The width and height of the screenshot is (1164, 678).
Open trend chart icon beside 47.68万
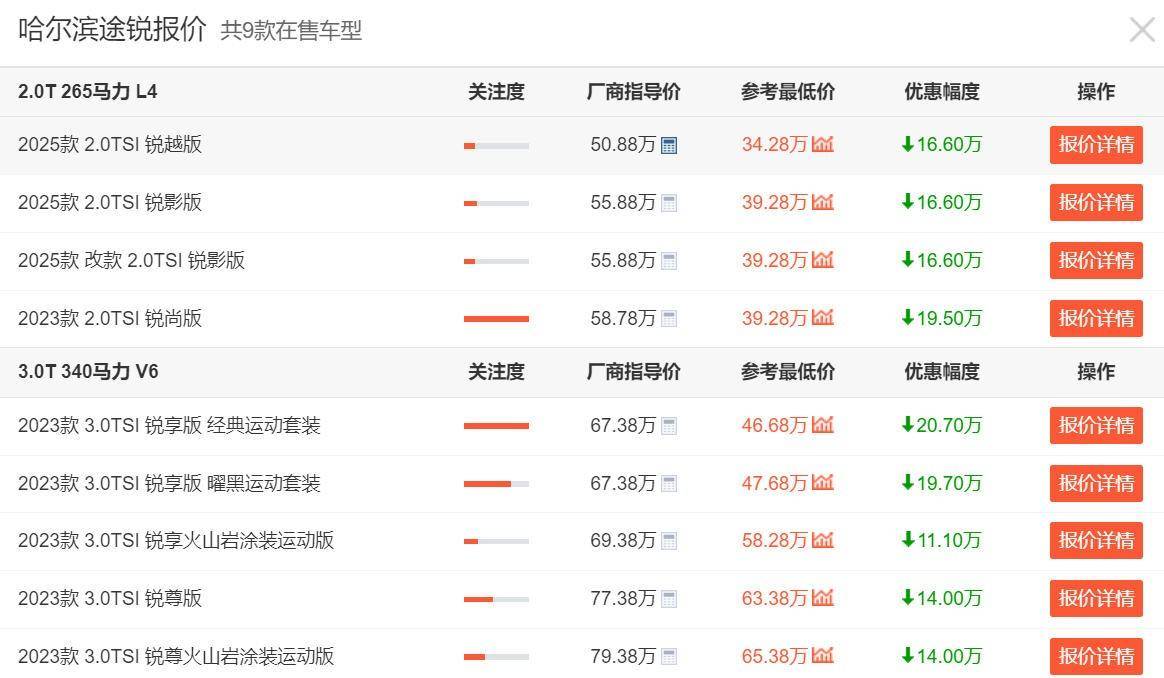click(x=822, y=483)
